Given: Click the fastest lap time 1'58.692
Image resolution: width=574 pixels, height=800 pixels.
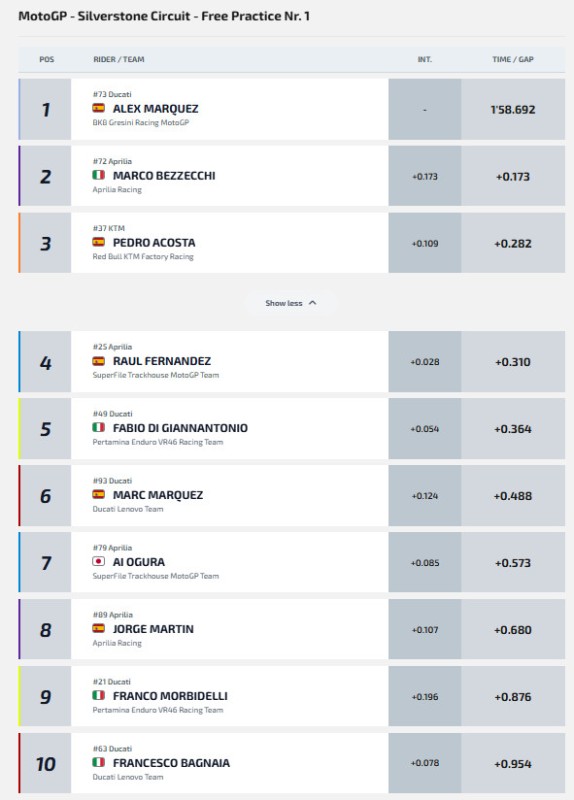Looking at the screenshot, I should 513,110.
